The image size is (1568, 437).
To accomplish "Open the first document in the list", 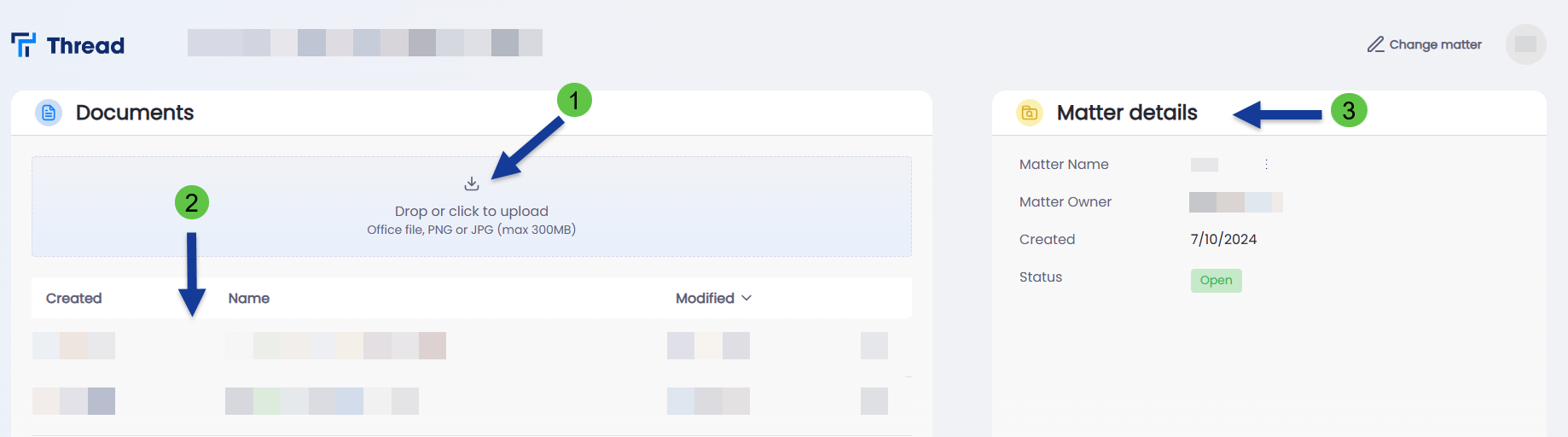I will coord(336,346).
